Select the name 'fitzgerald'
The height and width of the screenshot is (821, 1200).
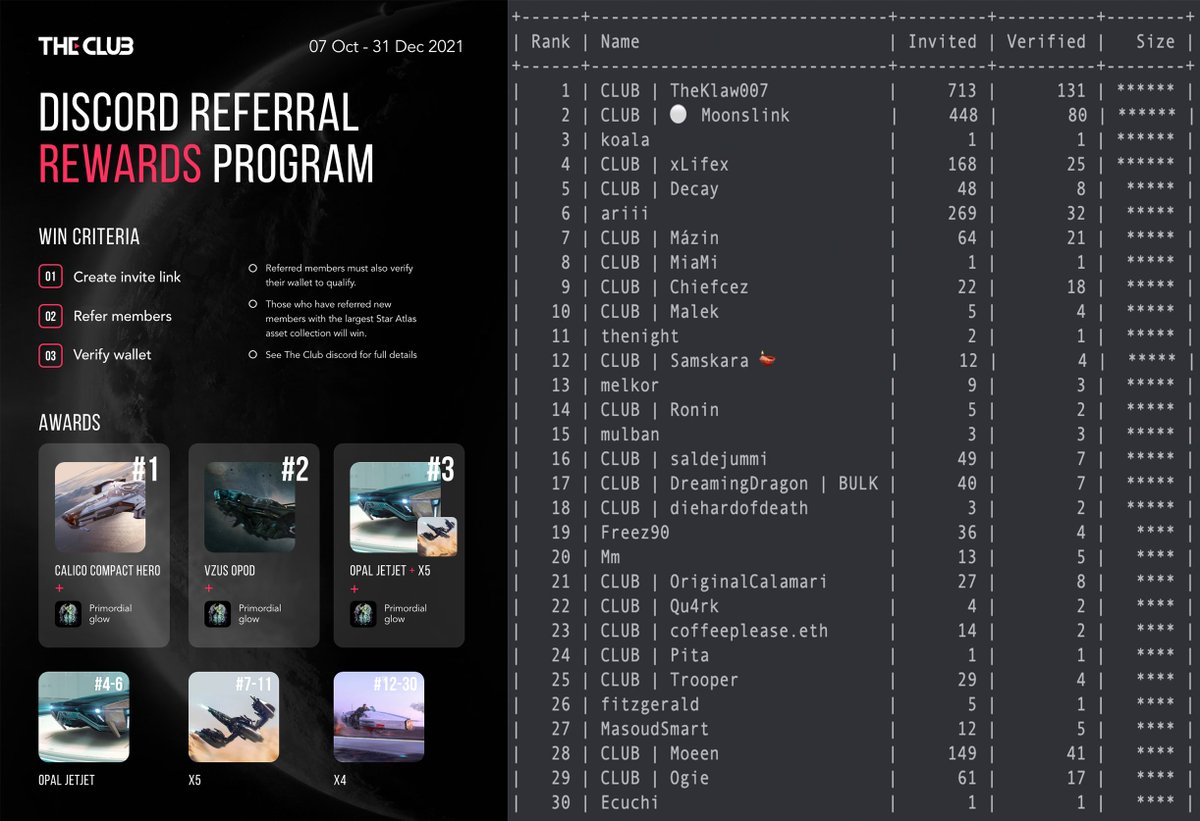point(650,704)
